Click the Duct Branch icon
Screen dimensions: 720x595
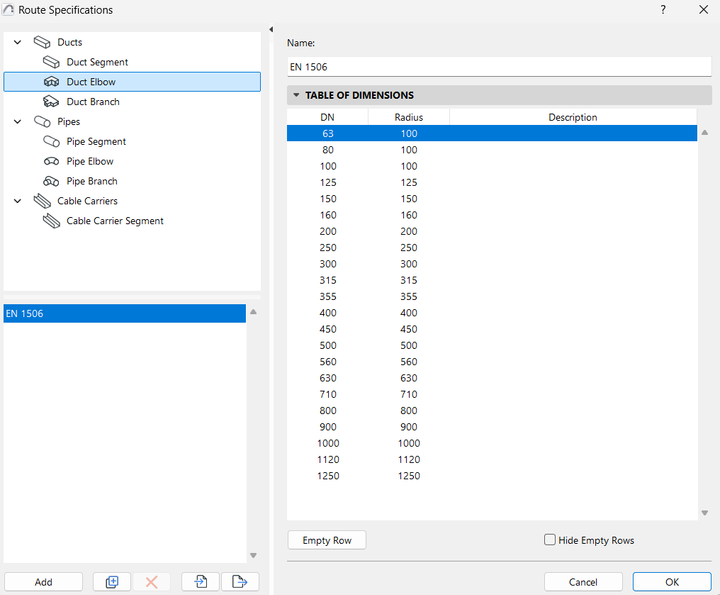pos(51,101)
